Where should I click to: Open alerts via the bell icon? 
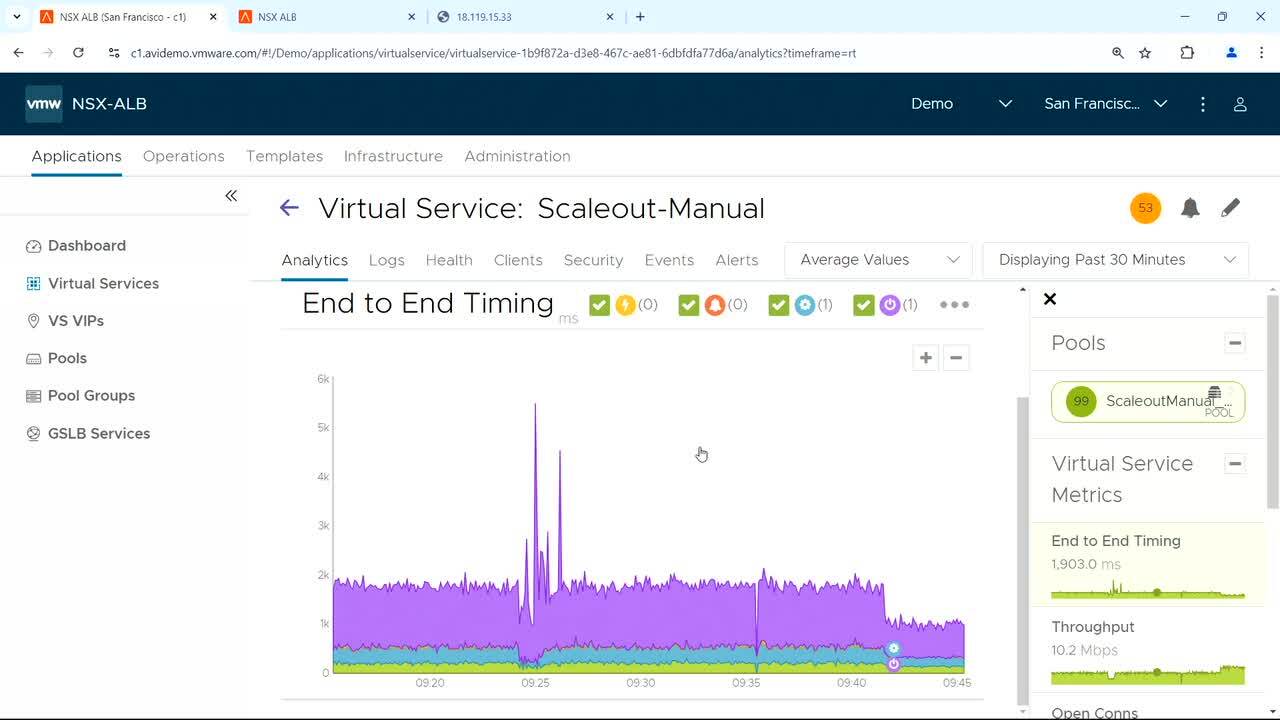1190,208
